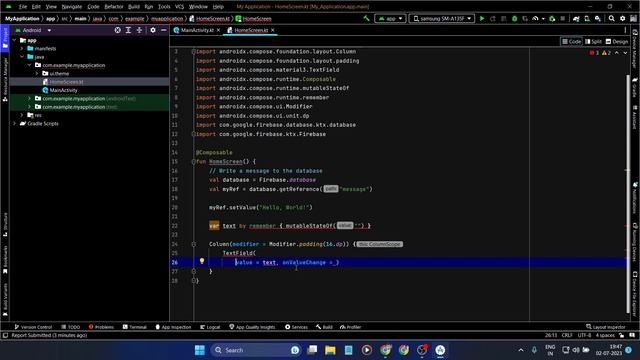Click the Apply Changes and Restart Activity icon
The image size is (640, 360).
pyautogui.click(x=493, y=18)
